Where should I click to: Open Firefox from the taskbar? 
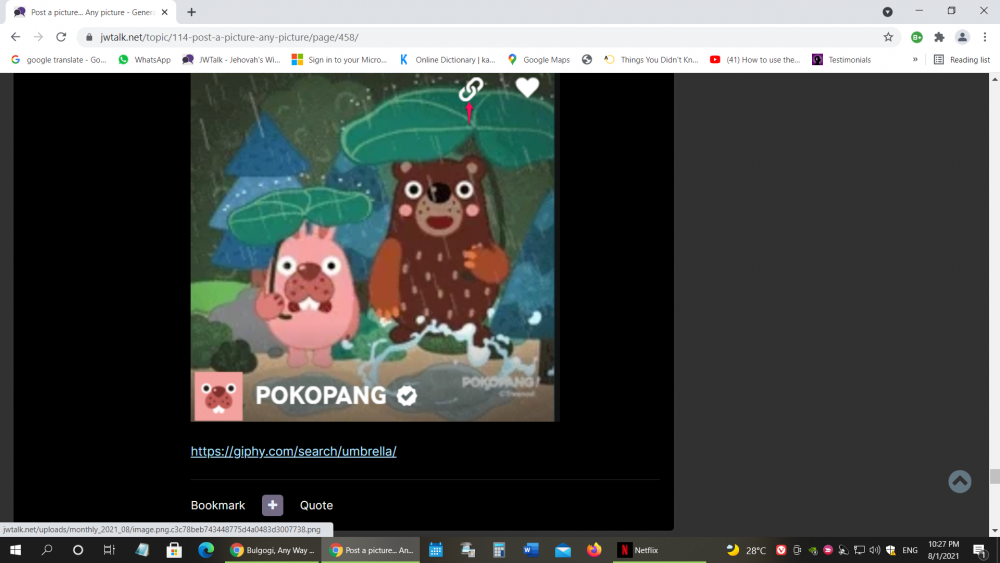(594, 550)
